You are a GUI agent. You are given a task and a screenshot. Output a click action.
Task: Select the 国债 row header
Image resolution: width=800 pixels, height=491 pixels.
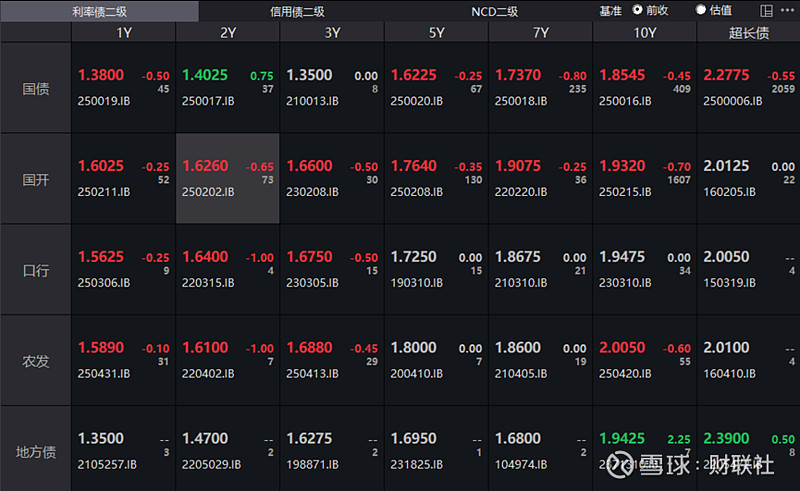coord(36,88)
